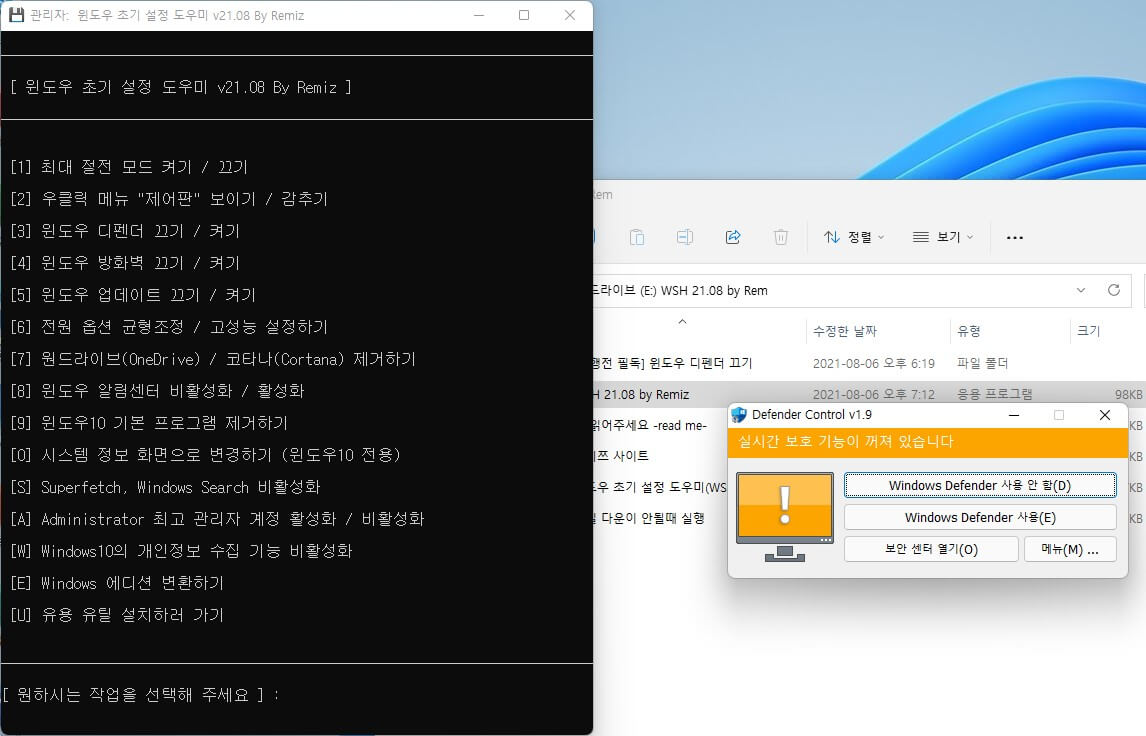Click the sort arrow above name column
This screenshot has height=736, width=1146.
tap(682, 322)
